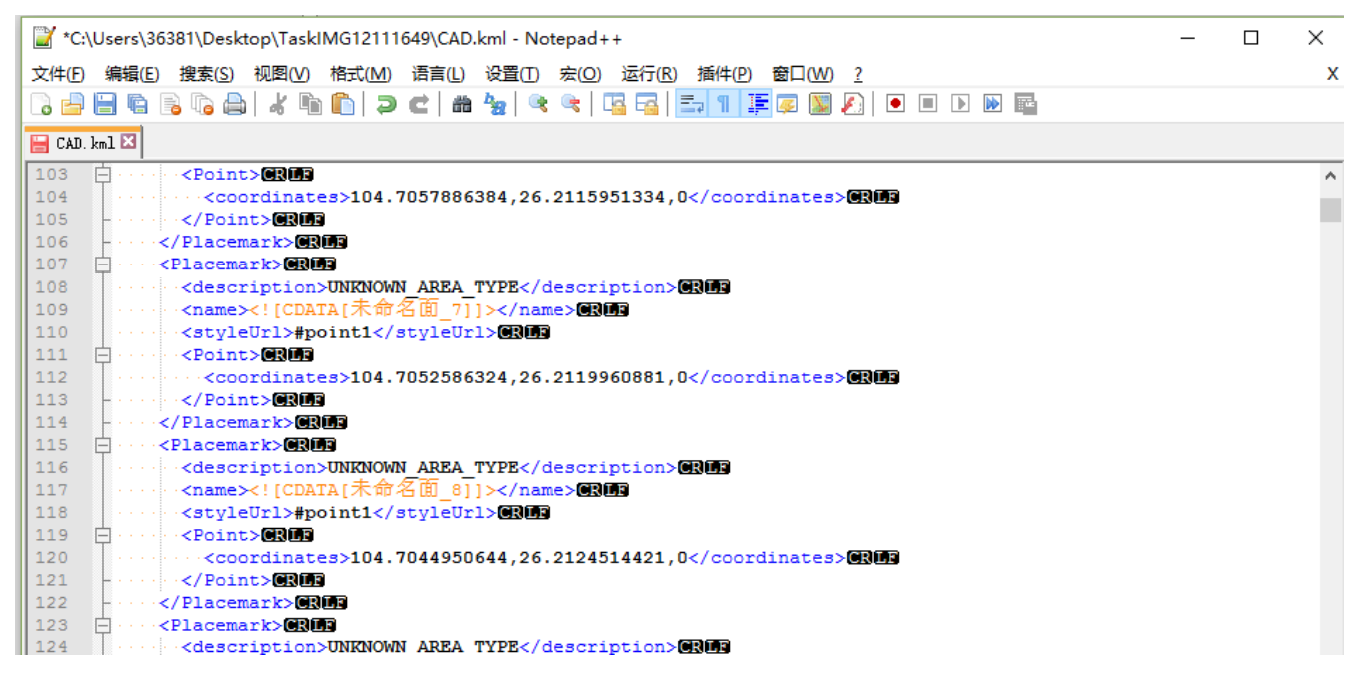Open the 搜索(S) menu

207,74
